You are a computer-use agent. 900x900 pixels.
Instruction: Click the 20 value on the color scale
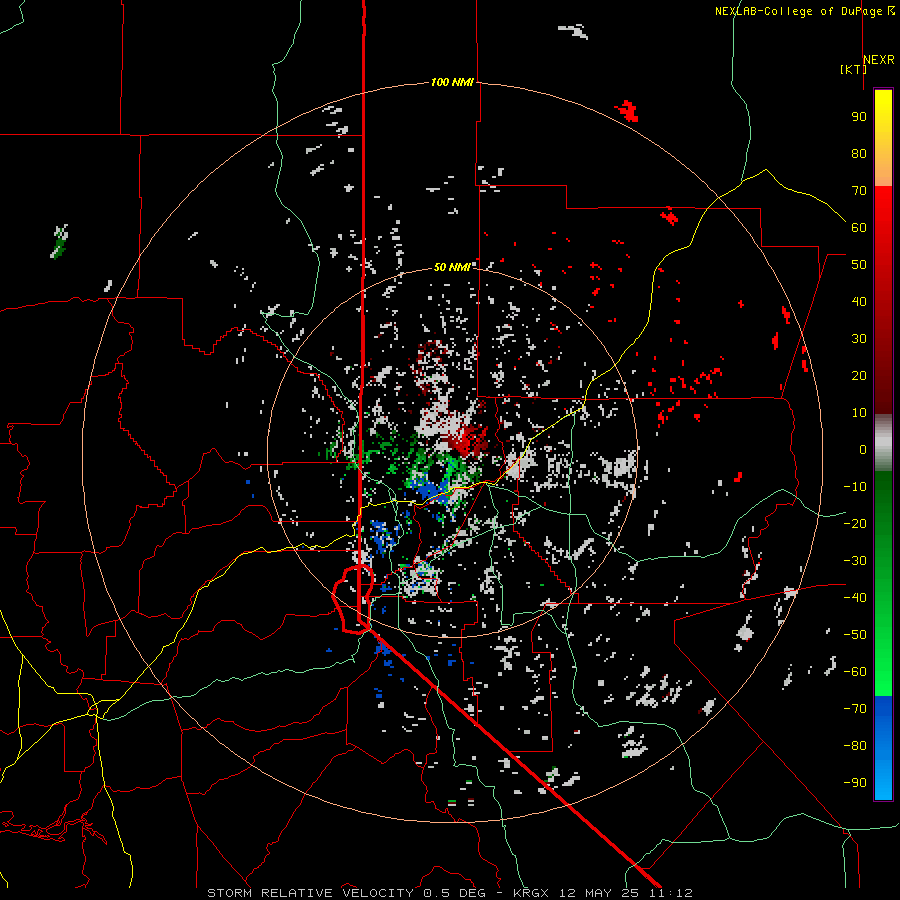pyautogui.click(x=859, y=376)
